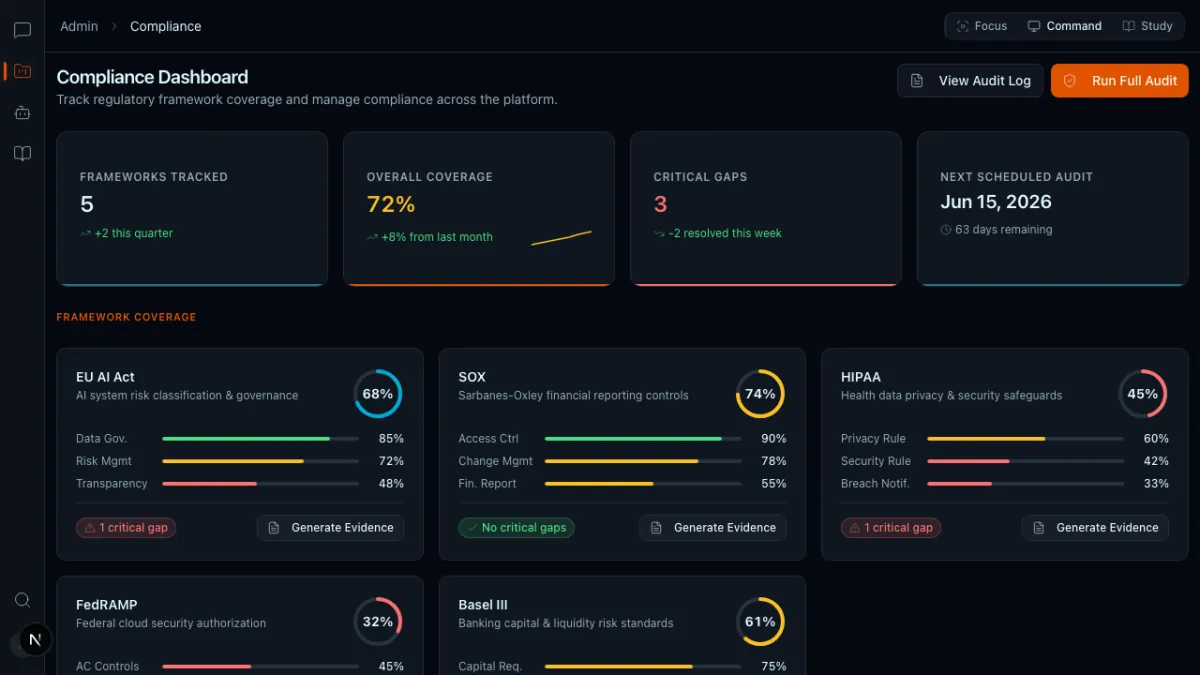The image size is (1200, 675).
Task: Go to Admin breadcrumb
Action: click(79, 27)
